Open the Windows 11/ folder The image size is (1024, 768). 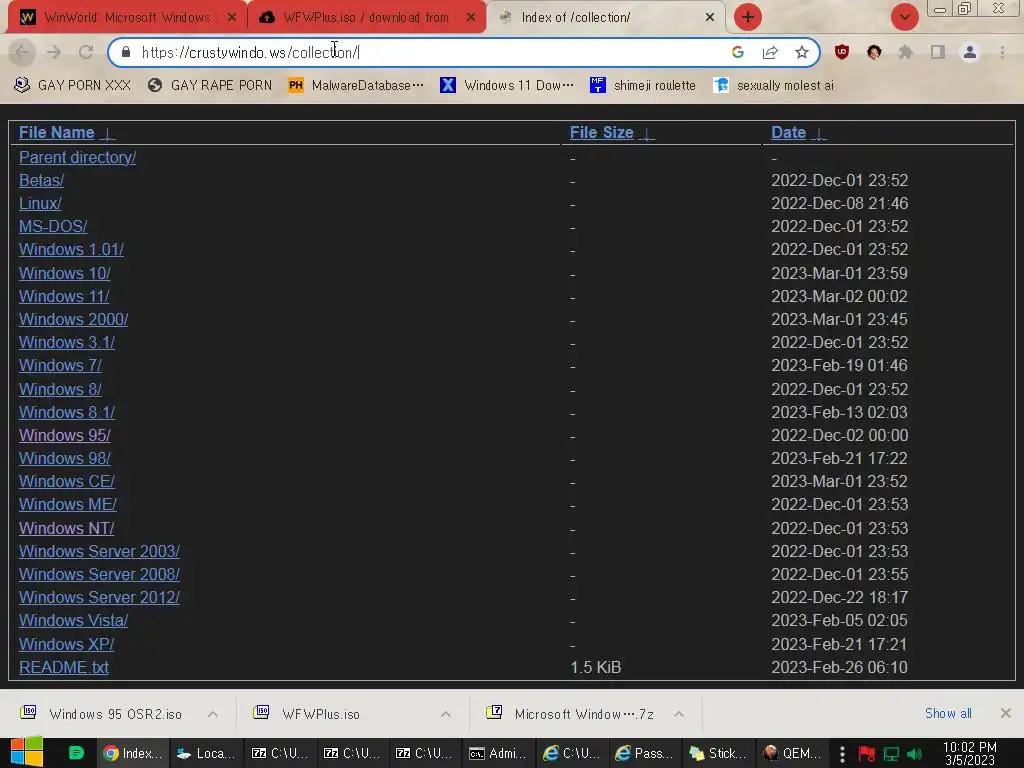click(64, 296)
